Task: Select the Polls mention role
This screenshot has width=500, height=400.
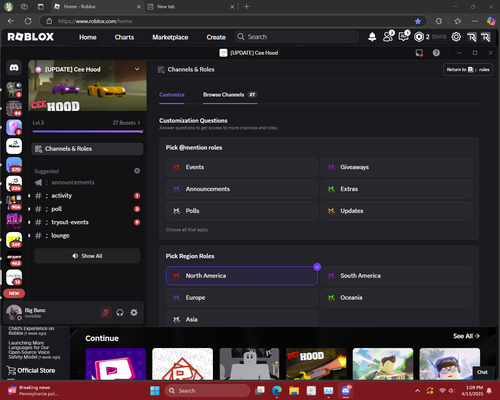Action: pos(242,211)
